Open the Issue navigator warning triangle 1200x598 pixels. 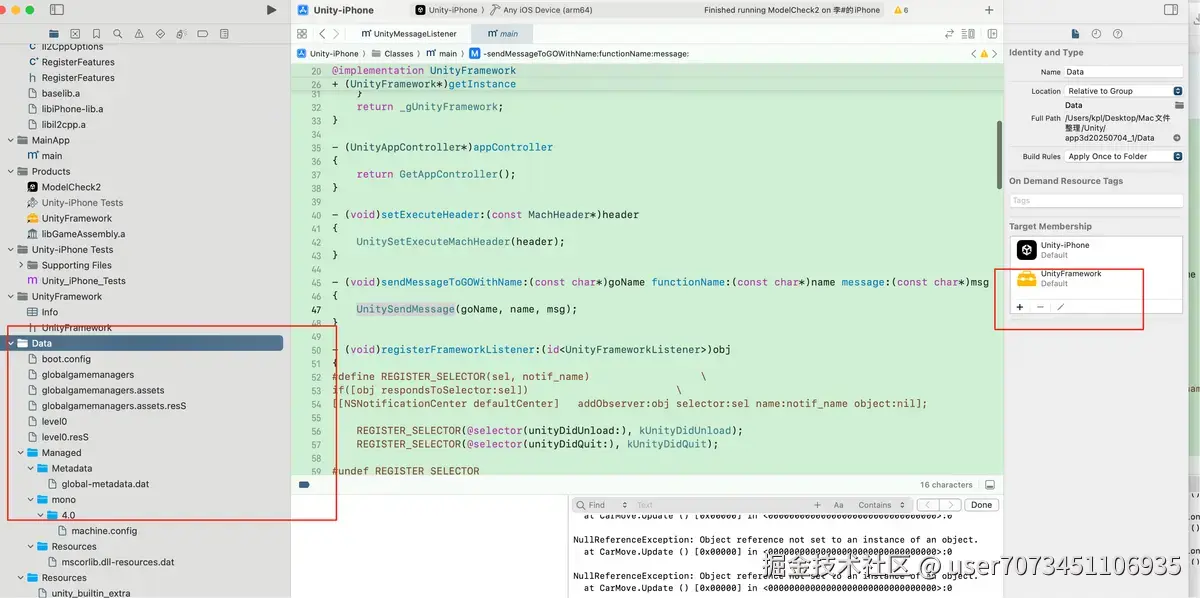(140, 34)
